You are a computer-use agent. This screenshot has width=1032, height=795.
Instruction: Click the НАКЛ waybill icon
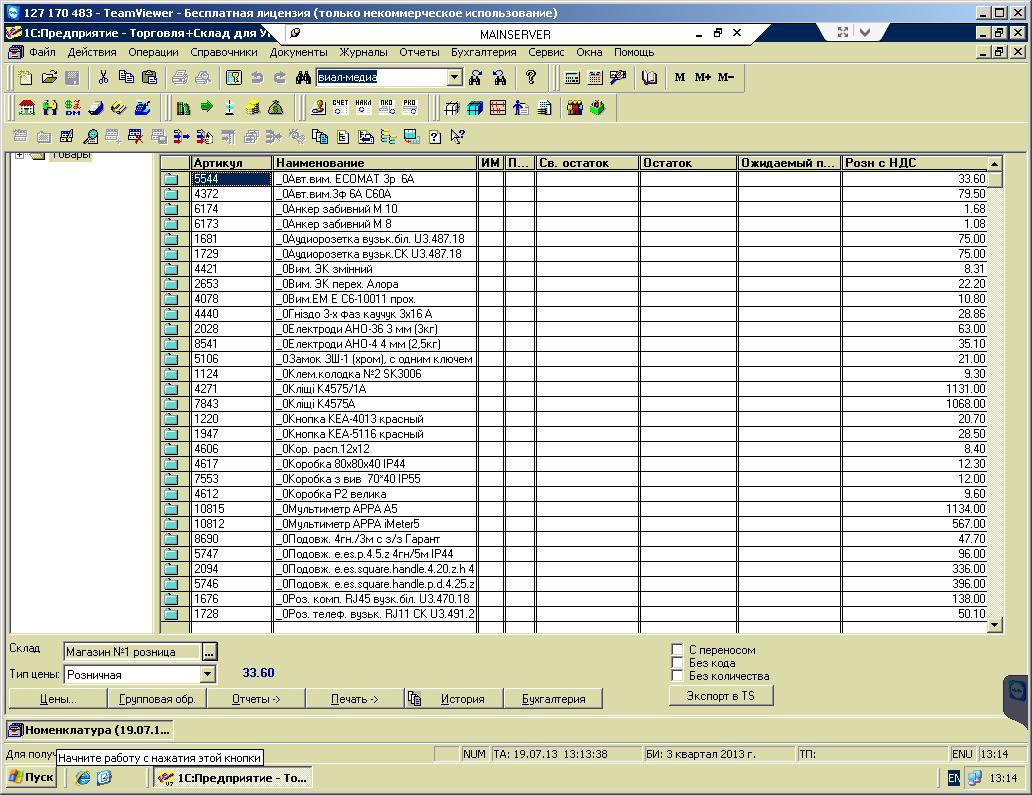pos(363,107)
